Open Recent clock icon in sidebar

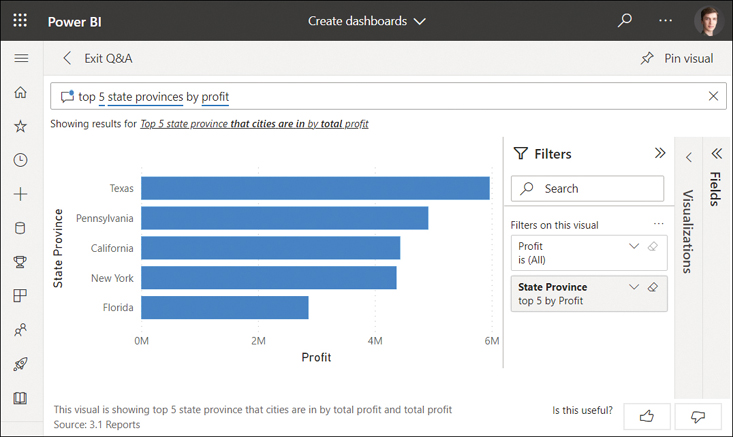pyautogui.click(x=20, y=160)
